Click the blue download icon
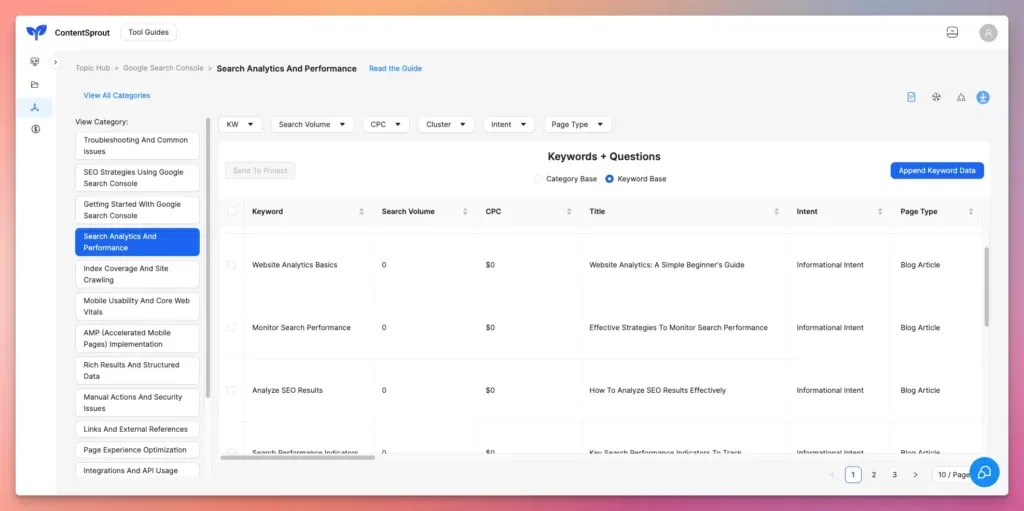 [x=982, y=97]
